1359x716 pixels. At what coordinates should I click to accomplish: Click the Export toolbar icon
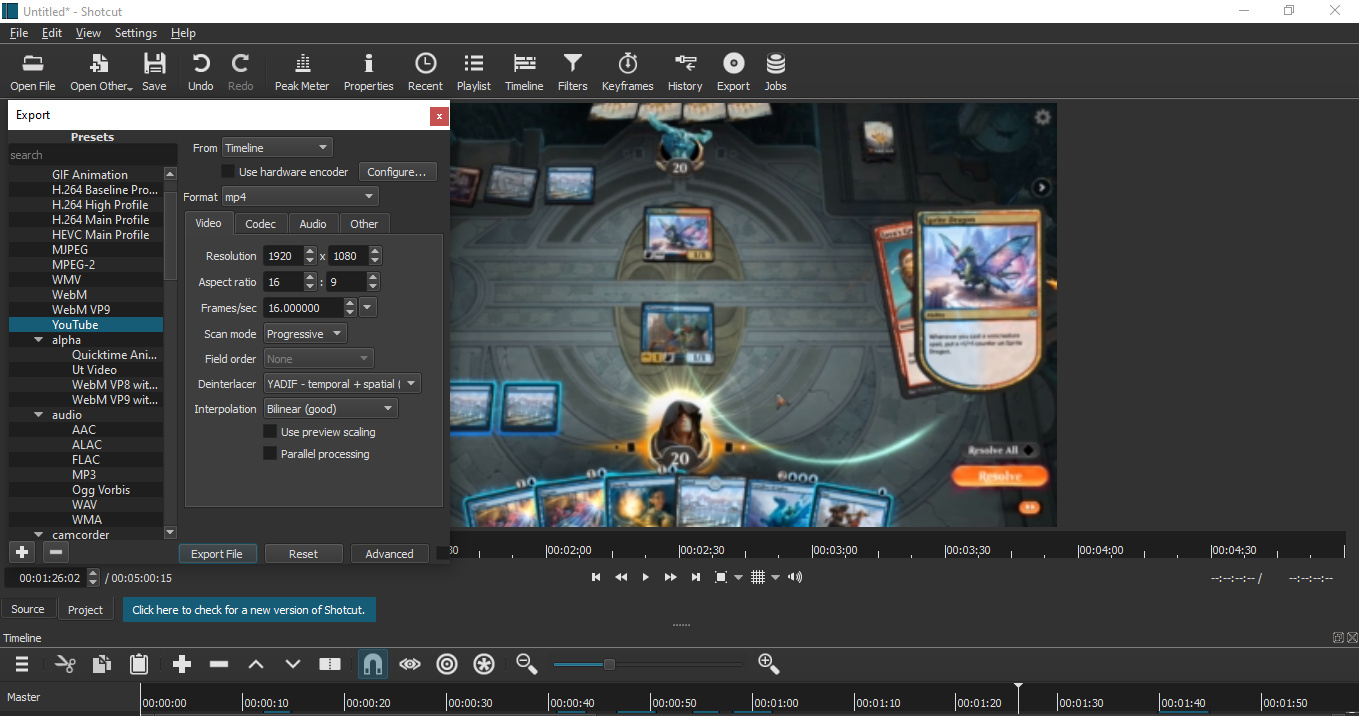pos(733,72)
